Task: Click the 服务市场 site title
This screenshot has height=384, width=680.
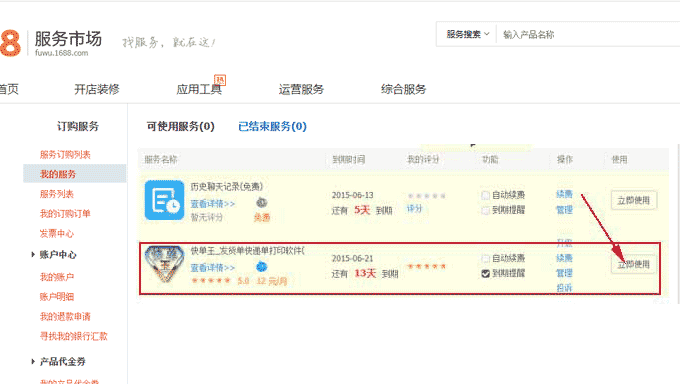Action: (68, 39)
